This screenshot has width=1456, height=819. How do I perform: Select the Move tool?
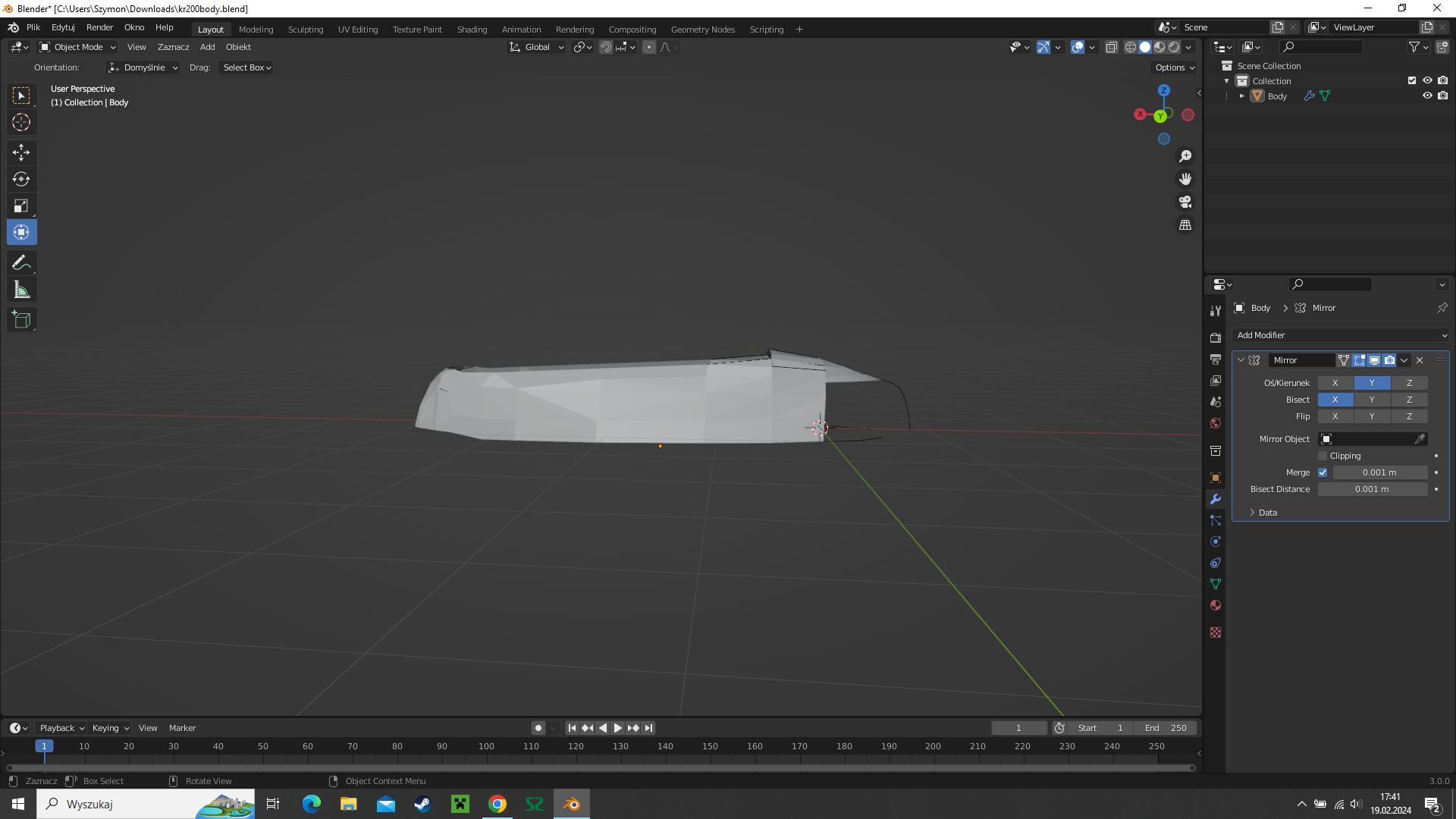coord(21,152)
